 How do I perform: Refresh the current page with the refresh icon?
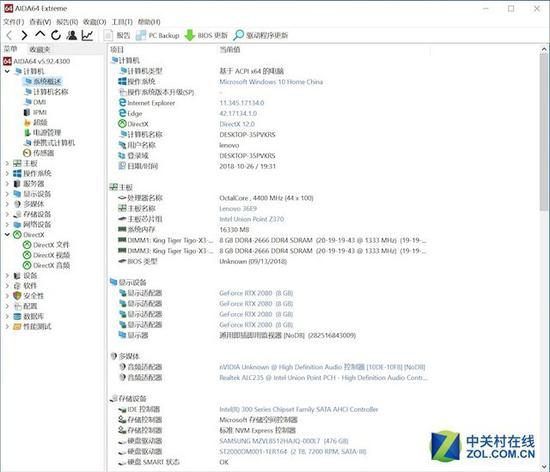(56, 35)
